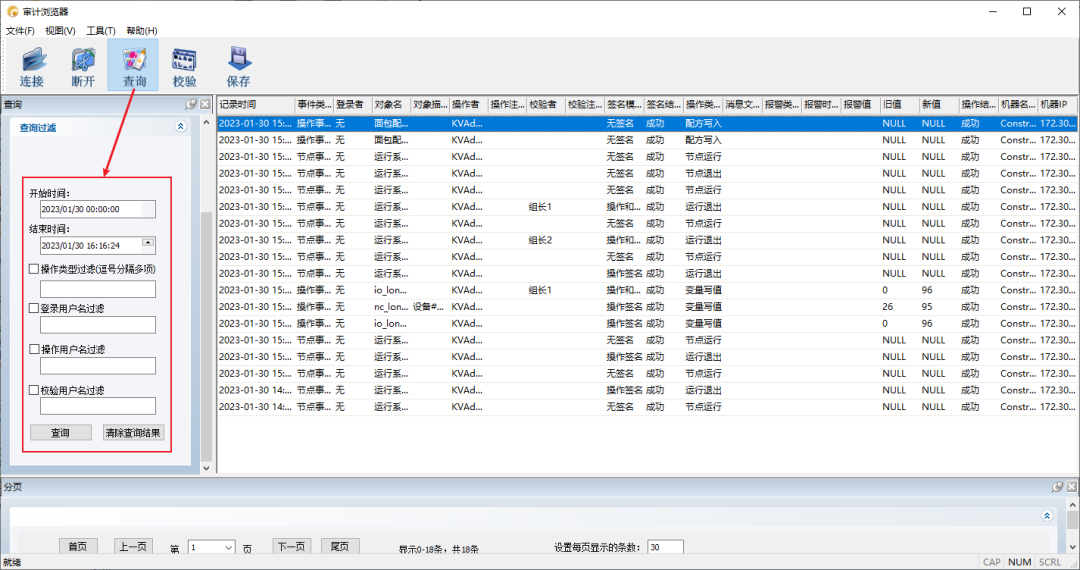Pin the 查询 panel with pushpin icon
The height and width of the screenshot is (570, 1080).
pyautogui.click(x=191, y=105)
